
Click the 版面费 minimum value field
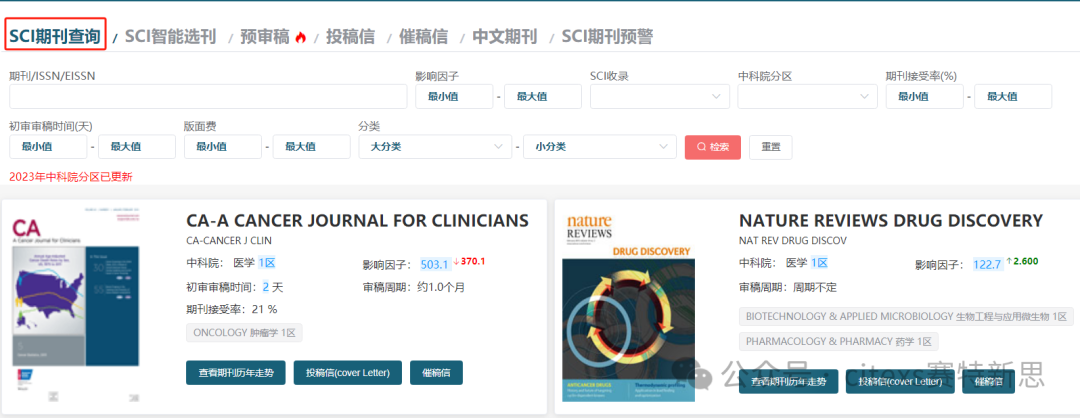222,147
